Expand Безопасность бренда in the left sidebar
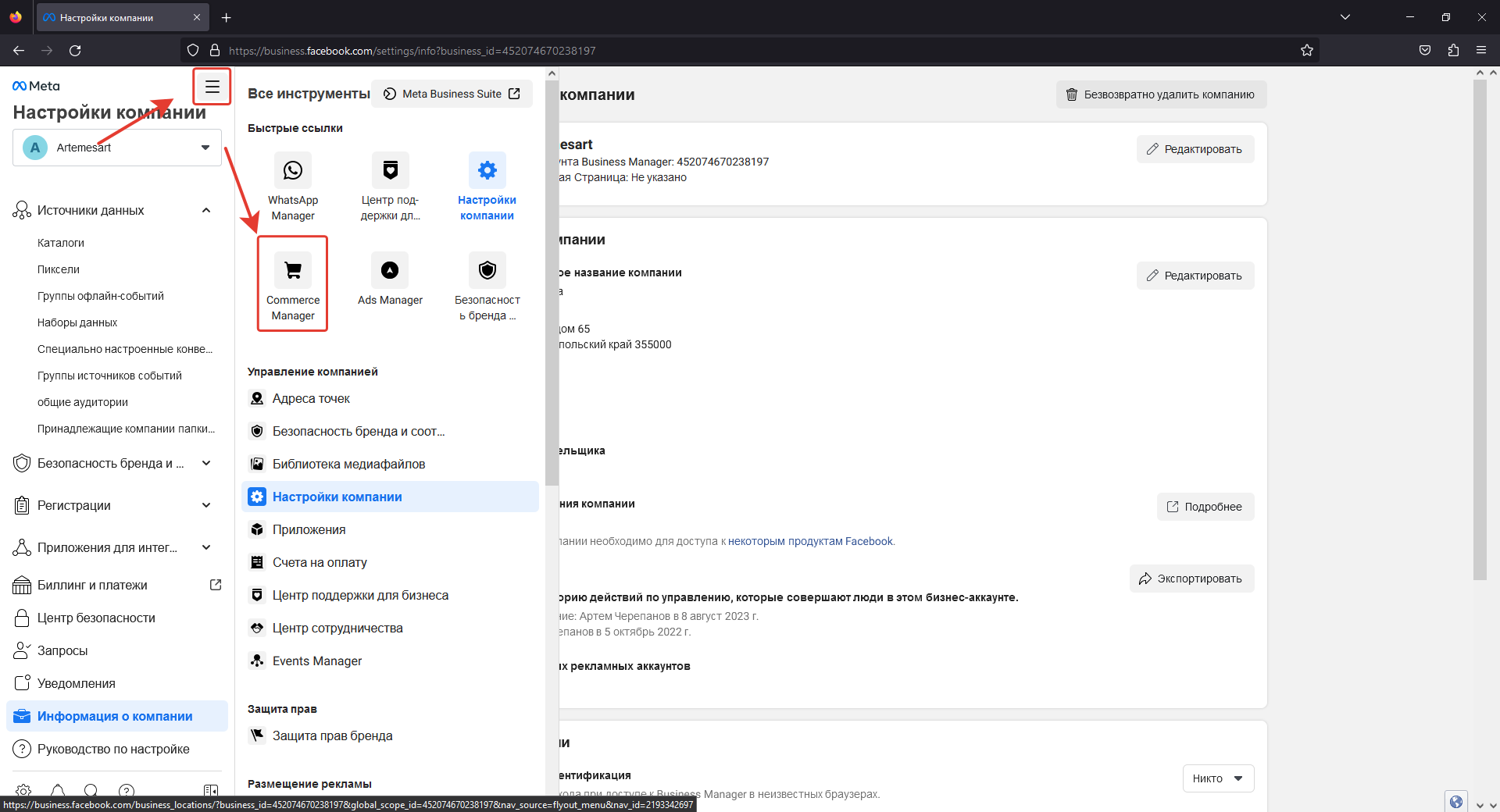This screenshot has height=812, width=1500. [206, 463]
